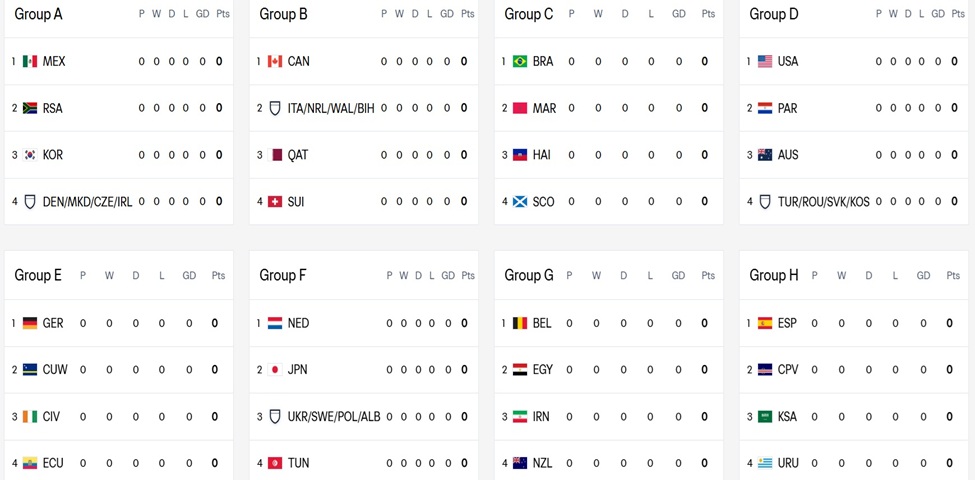Click the Spain flag in Group H
Screen dimensions: 975x480
click(x=765, y=323)
